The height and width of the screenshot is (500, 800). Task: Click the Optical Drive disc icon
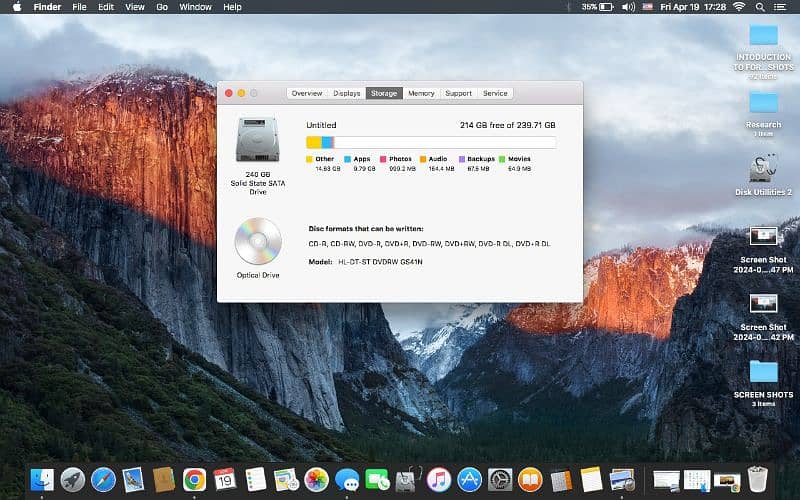tap(257, 241)
